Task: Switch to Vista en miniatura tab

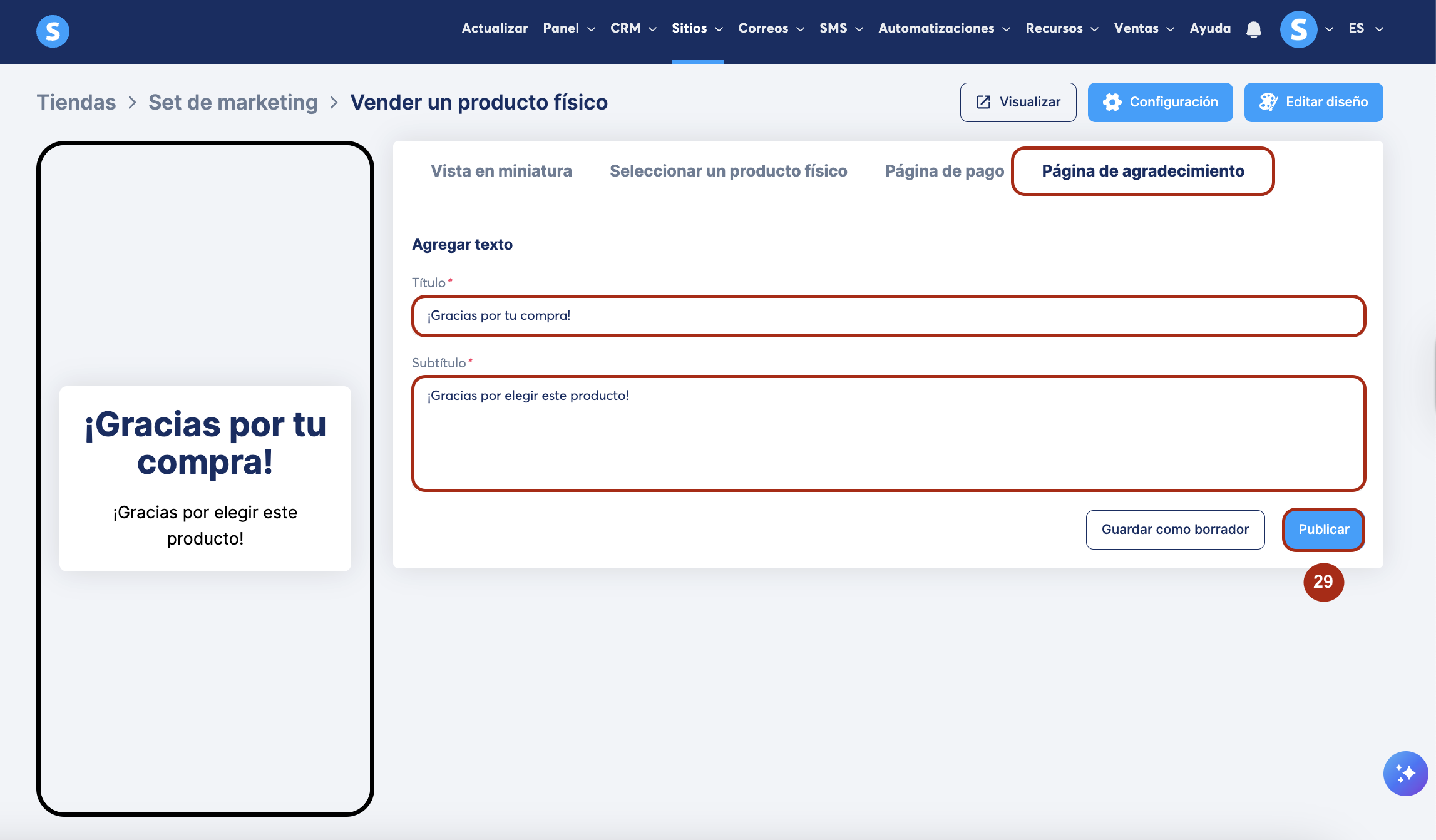Action: point(501,171)
